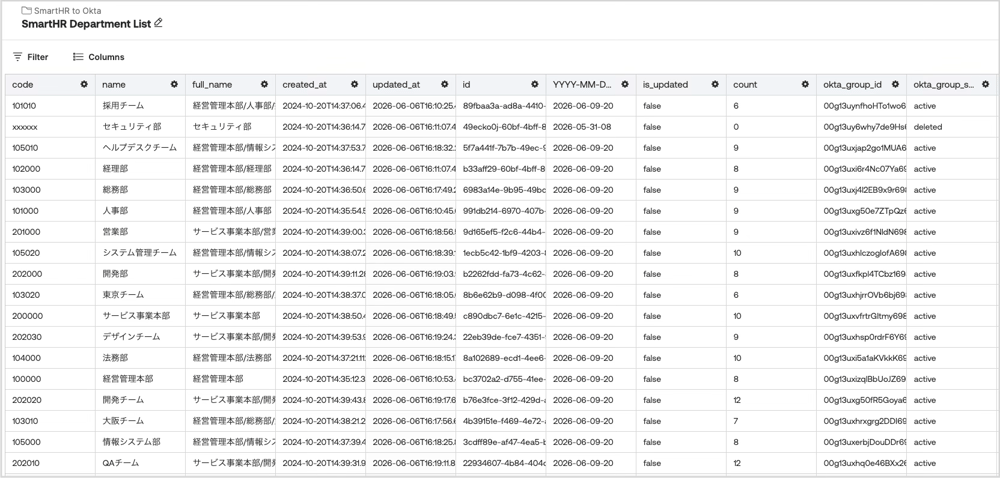The width and height of the screenshot is (1000, 478).
Task: Select date cell 2026-05-31-08
Action: coord(591,127)
